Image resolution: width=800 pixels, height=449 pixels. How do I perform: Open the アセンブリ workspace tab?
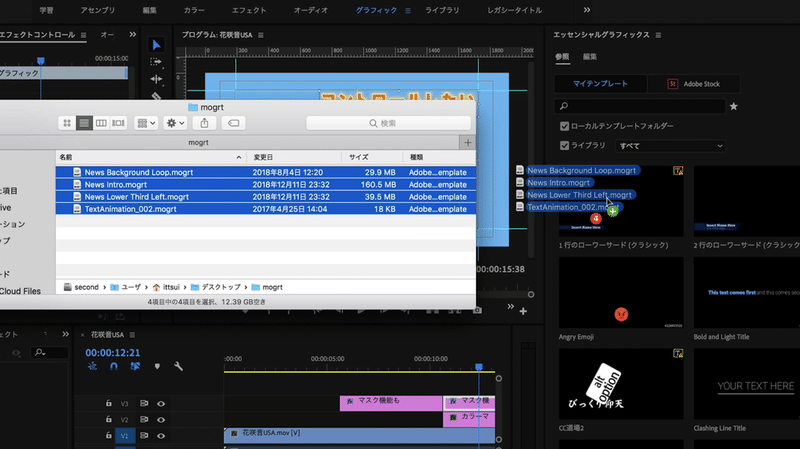coord(98,10)
